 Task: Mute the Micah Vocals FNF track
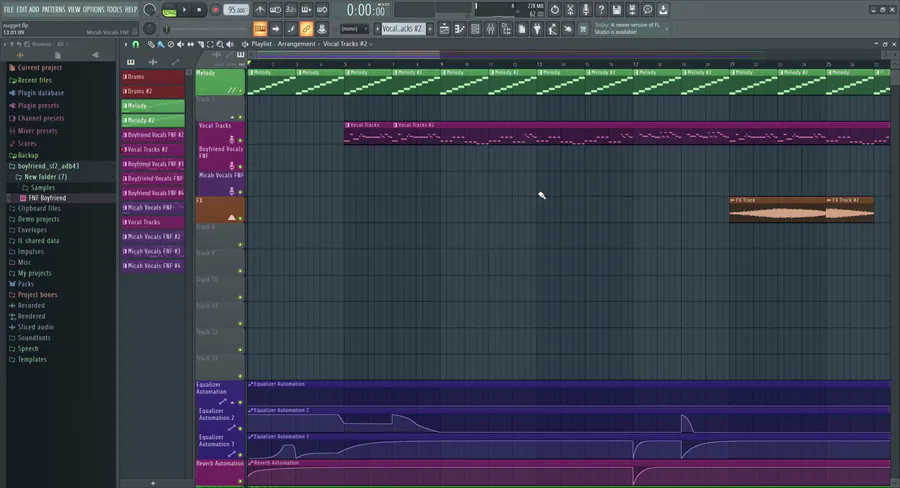click(240, 192)
